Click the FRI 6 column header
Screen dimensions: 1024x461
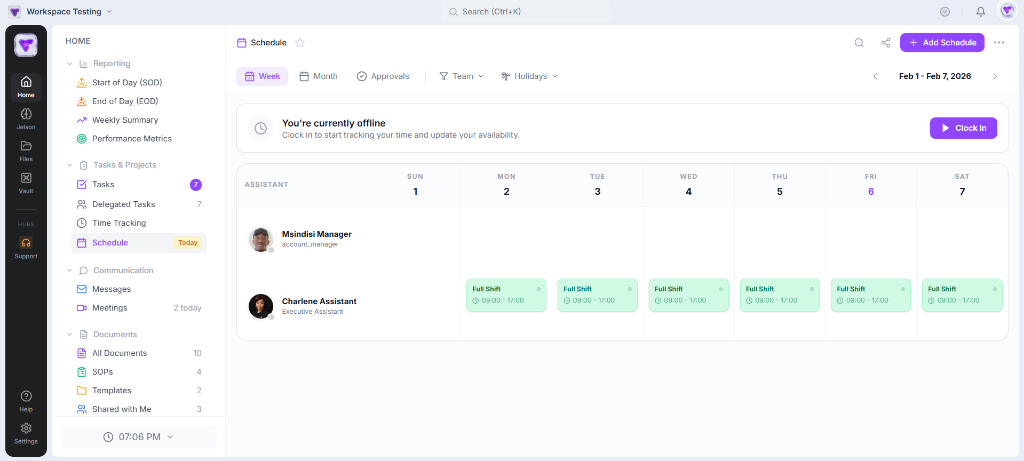(x=871, y=185)
